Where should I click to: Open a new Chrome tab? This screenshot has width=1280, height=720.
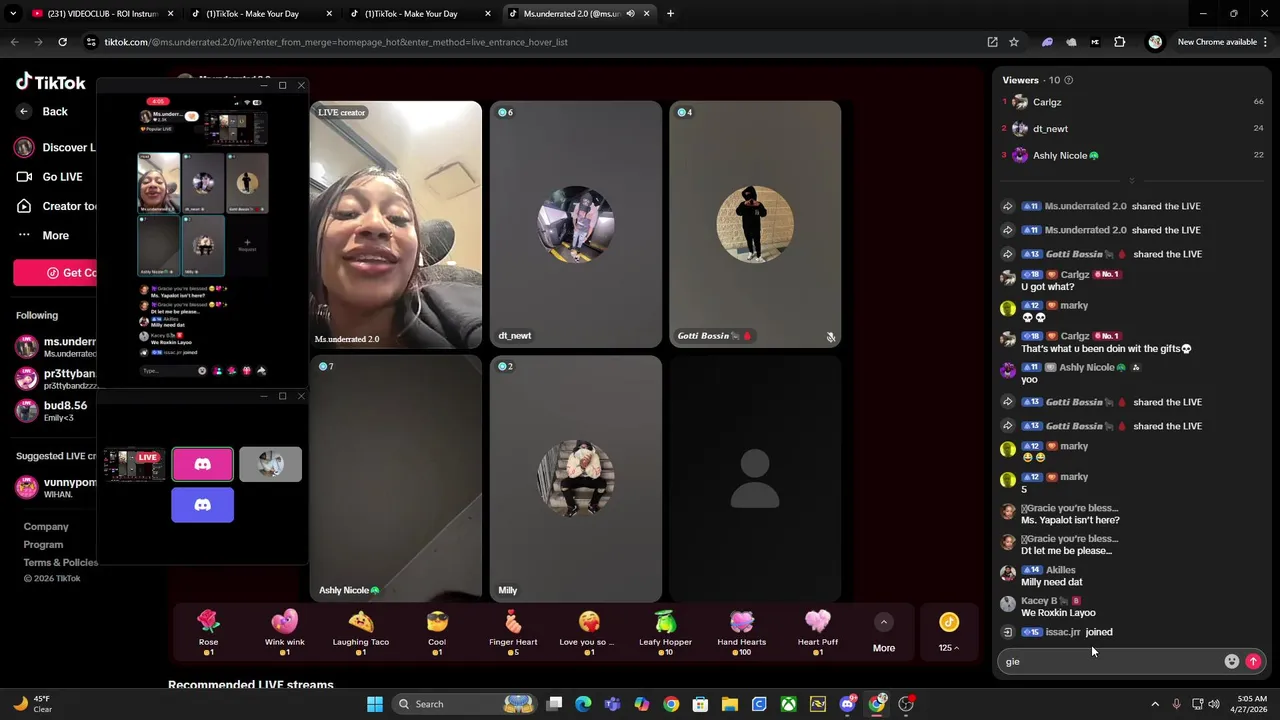[670, 14]
